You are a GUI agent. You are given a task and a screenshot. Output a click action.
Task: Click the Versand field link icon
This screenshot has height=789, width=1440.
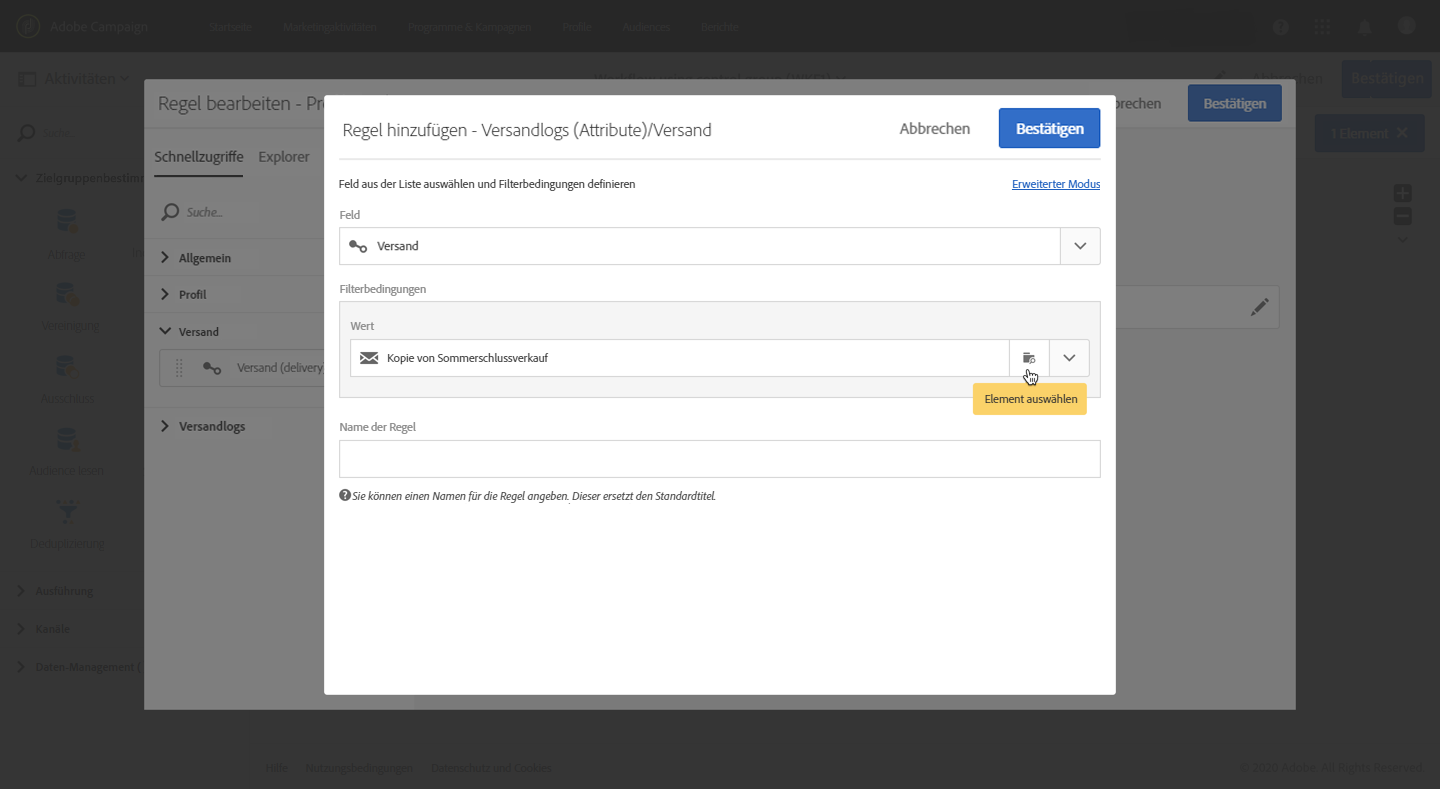click(358, 246)
